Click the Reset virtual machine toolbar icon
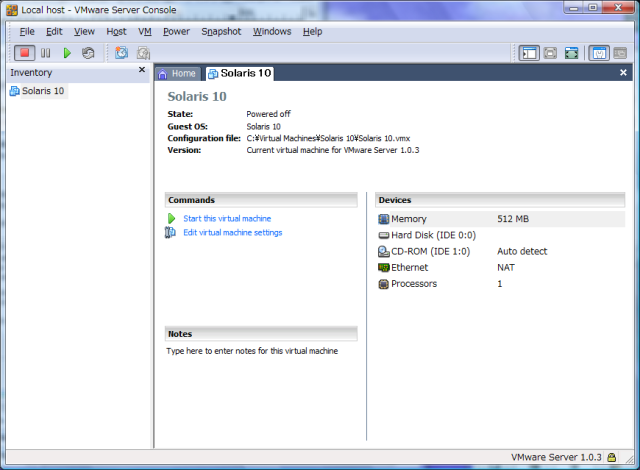Screen dimensions: 640x470 [x=88, y=52]
